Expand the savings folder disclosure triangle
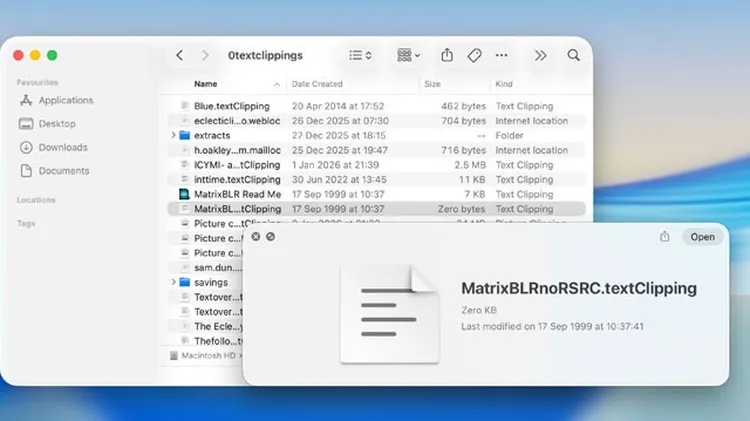 point(174,283)
